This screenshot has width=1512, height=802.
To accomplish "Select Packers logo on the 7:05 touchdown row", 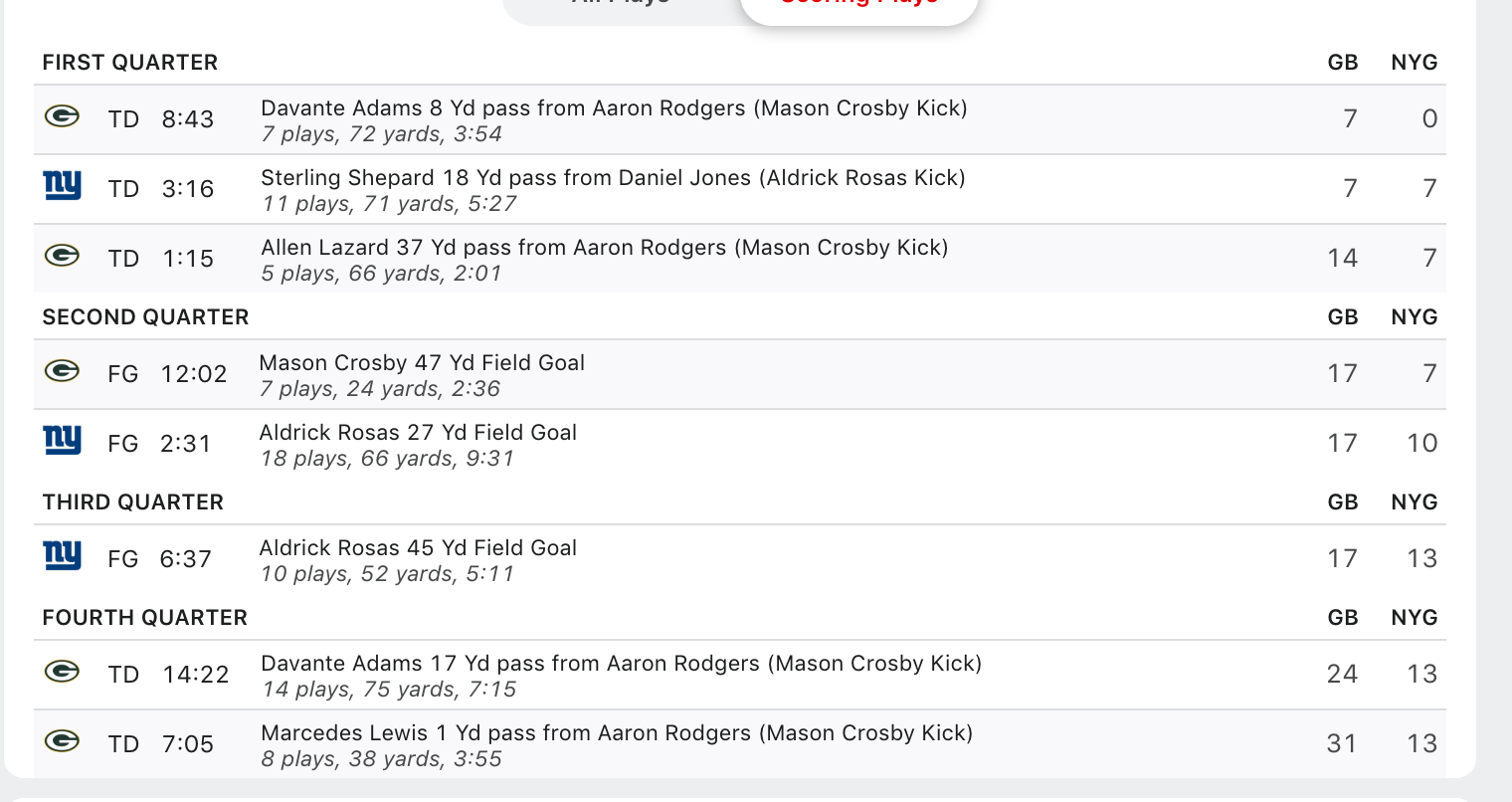I will click(x=62, y=742).
